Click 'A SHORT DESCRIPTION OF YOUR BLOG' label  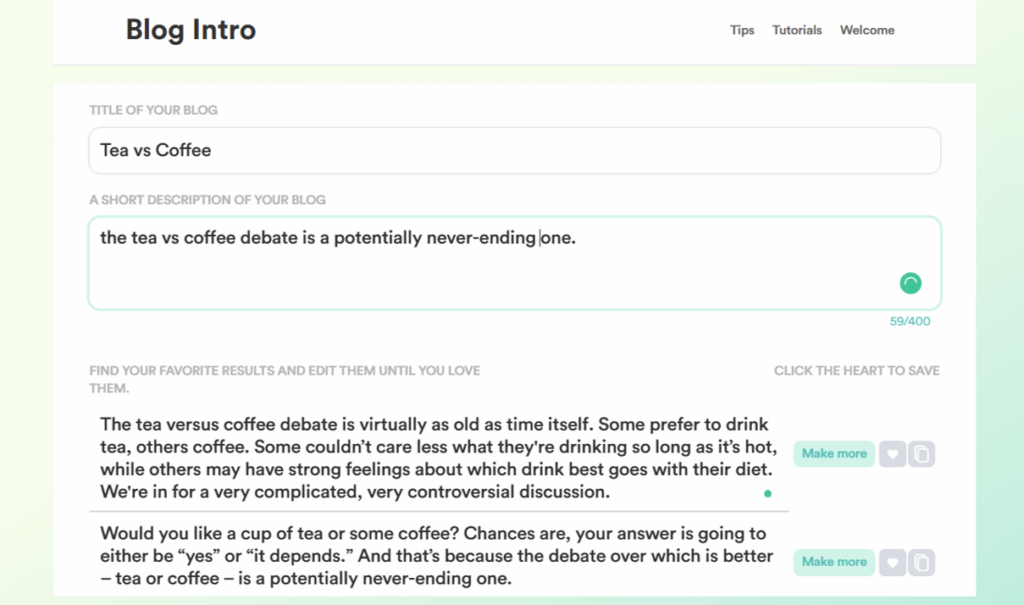click(207, 200)
